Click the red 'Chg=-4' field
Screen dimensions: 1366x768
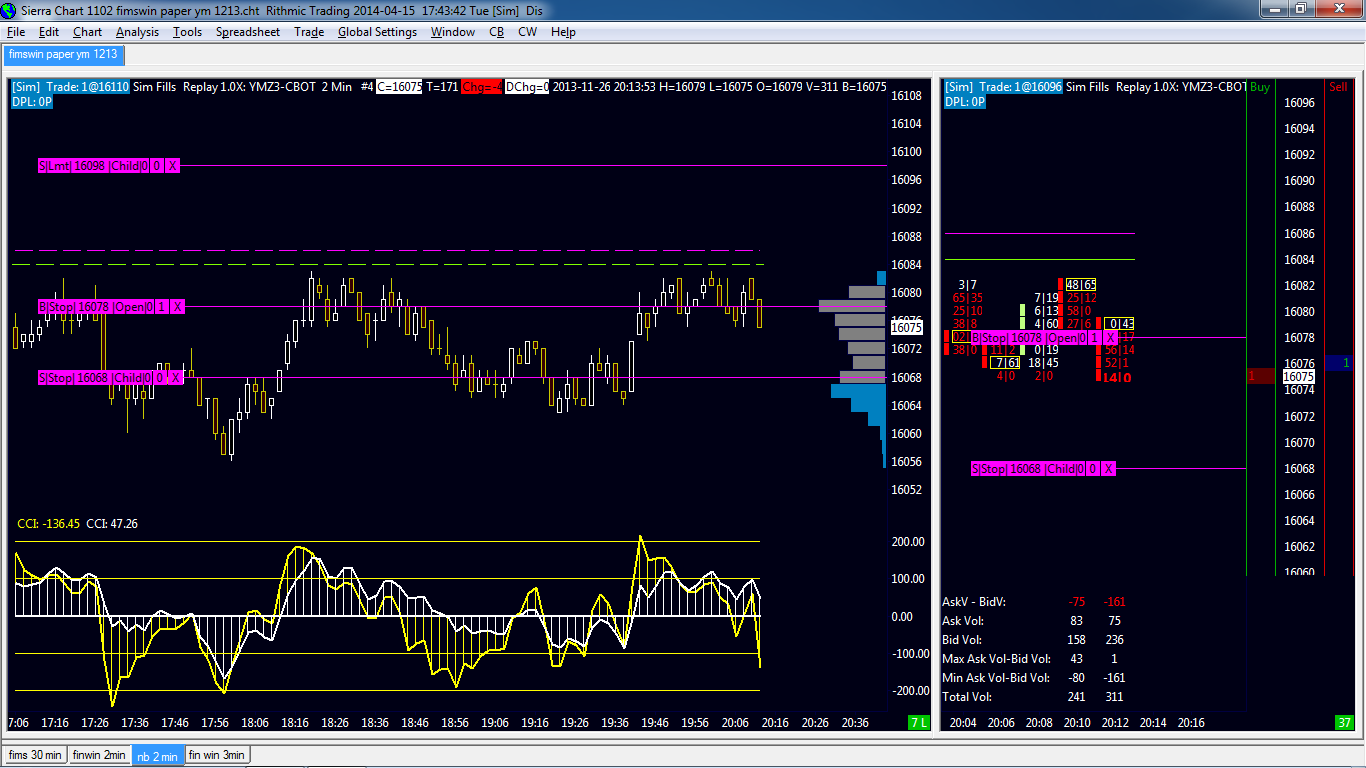[x=482, y=87]
